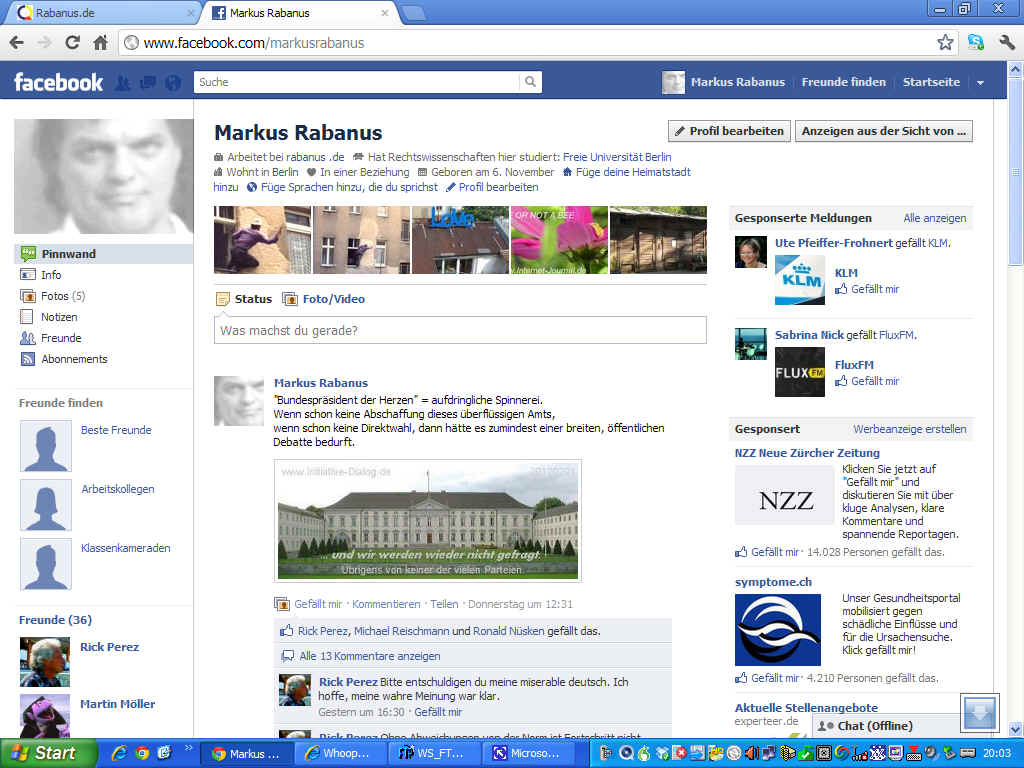Go to browser home page icon
The height and width of the screenshot is (768, 1024).
tap(100, 43)
